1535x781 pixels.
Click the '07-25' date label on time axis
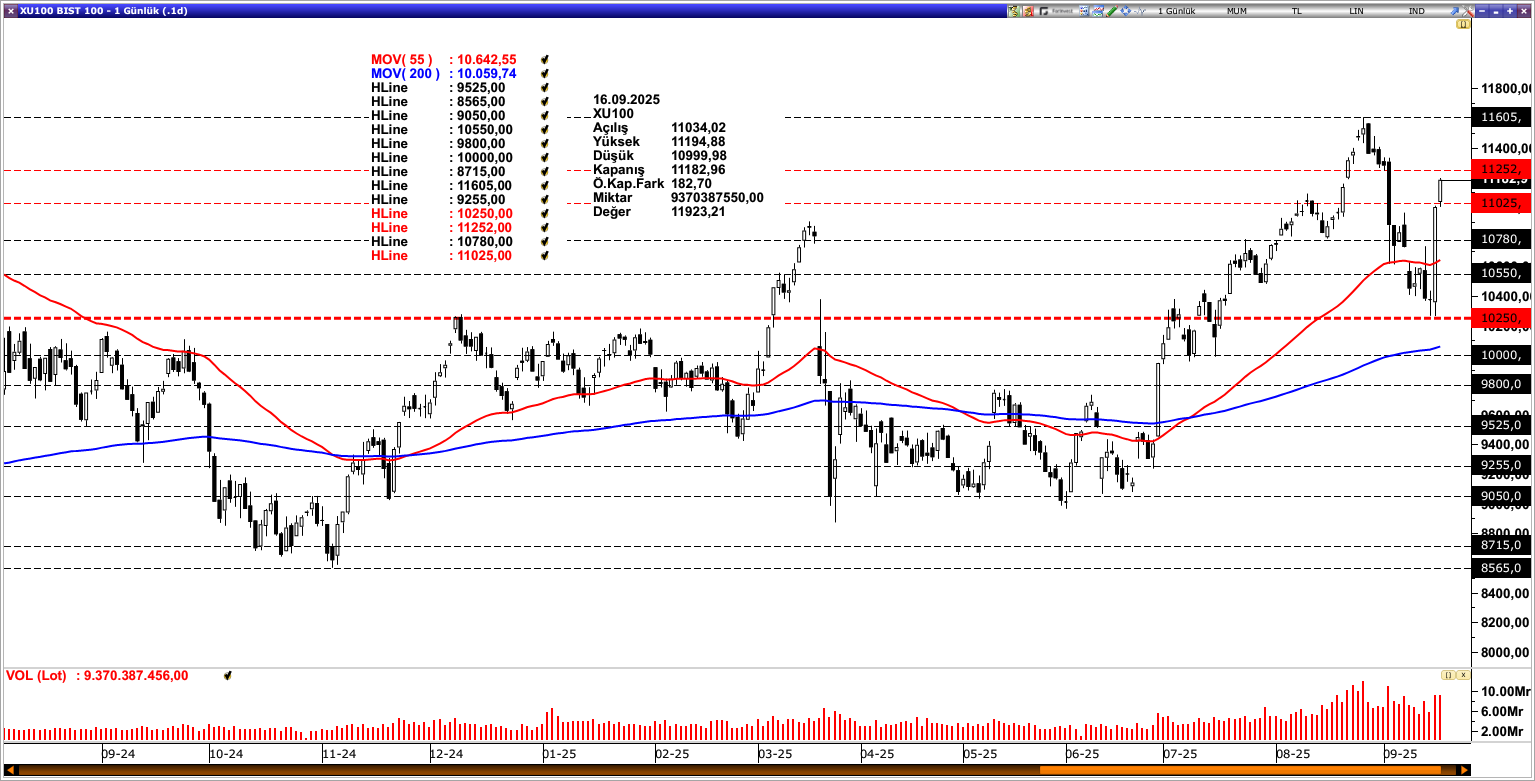coord(1180,753)
